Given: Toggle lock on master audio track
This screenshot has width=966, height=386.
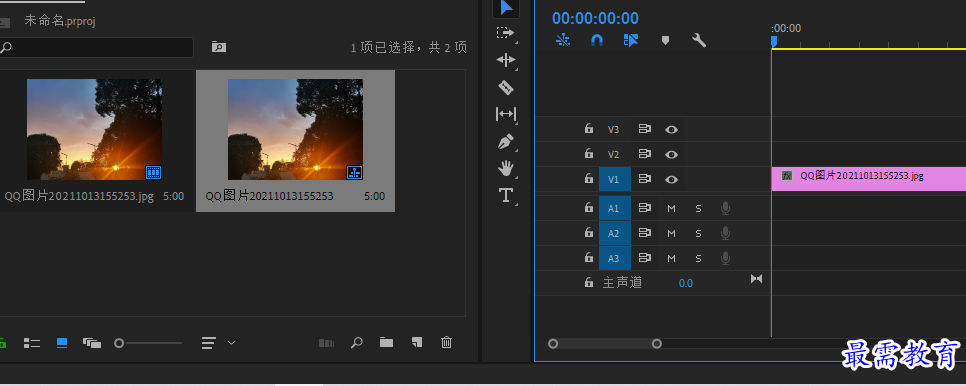Looking at the screenshot, I should pos(589,283).
